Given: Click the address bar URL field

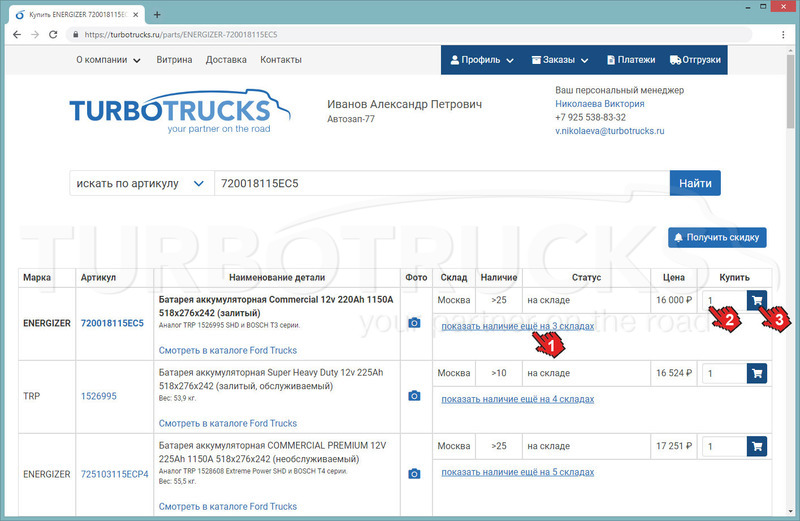Looking at the screenshot, I should point(408,35).
